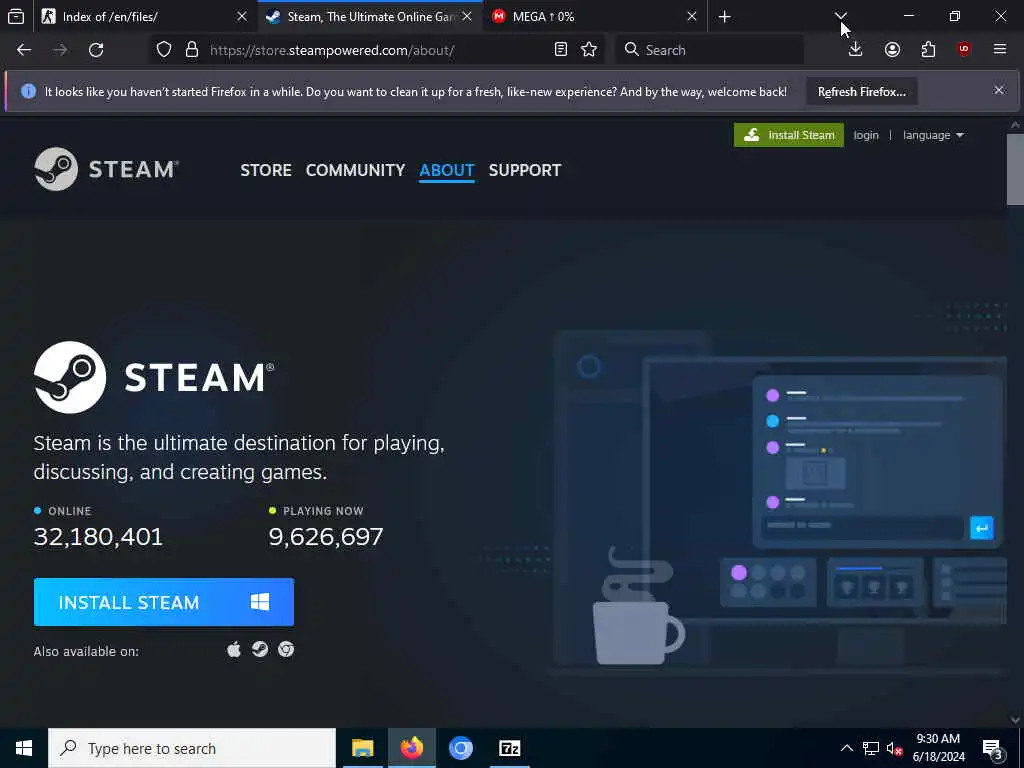The width and height of the screenshot is (1024, 768).
Task: Open the Firefox hamburger application menu
Action: 1000,50
